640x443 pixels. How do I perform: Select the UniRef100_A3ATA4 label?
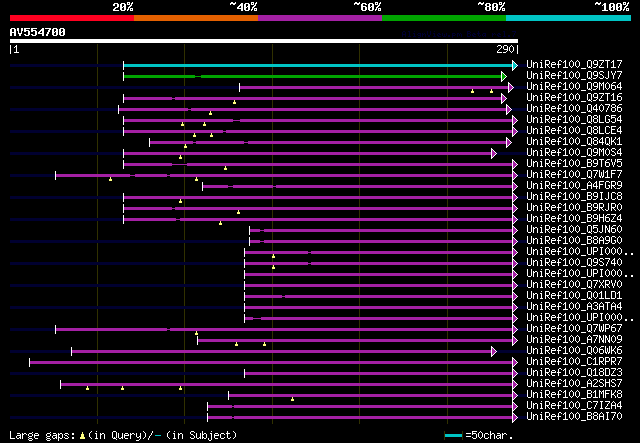[574, 307]
